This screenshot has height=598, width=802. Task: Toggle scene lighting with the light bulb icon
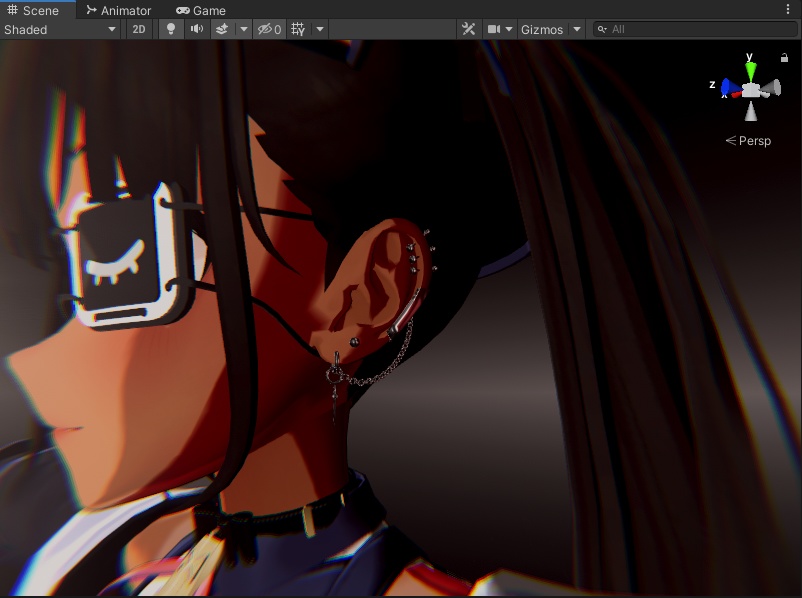click(x=169, y=29)
